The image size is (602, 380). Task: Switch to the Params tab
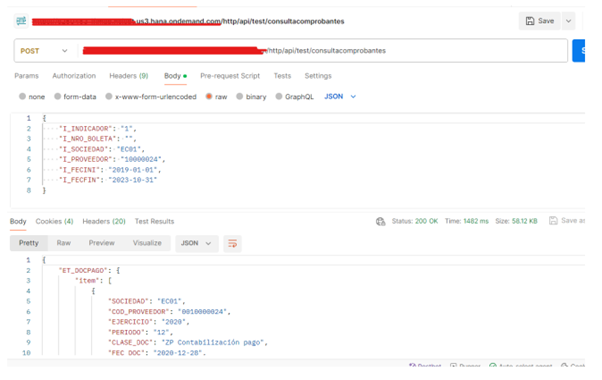pos(26,76)
